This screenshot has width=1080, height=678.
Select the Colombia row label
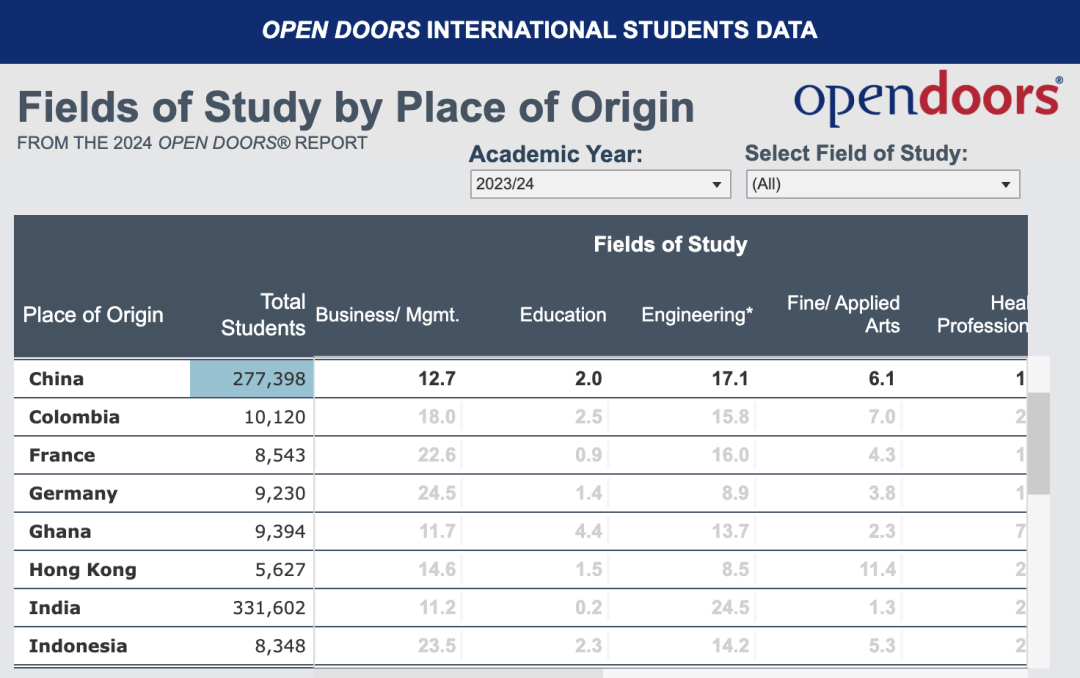(x=74, y=417)
